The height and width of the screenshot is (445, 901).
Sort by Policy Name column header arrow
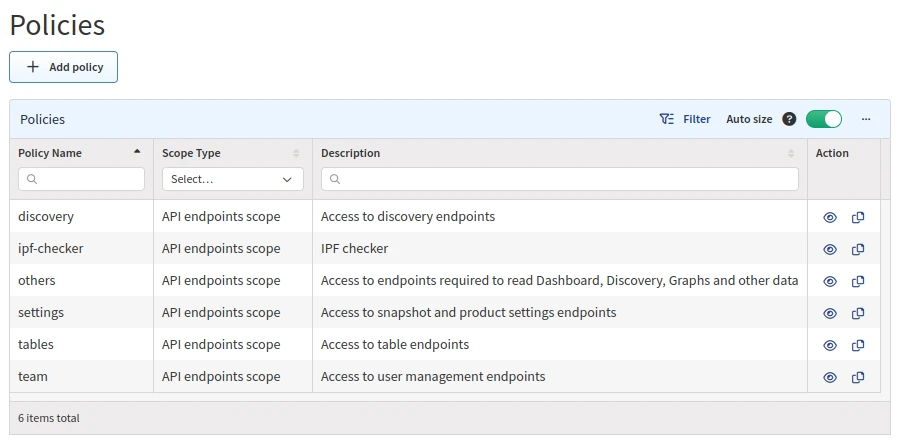click(x=137, y=153)
